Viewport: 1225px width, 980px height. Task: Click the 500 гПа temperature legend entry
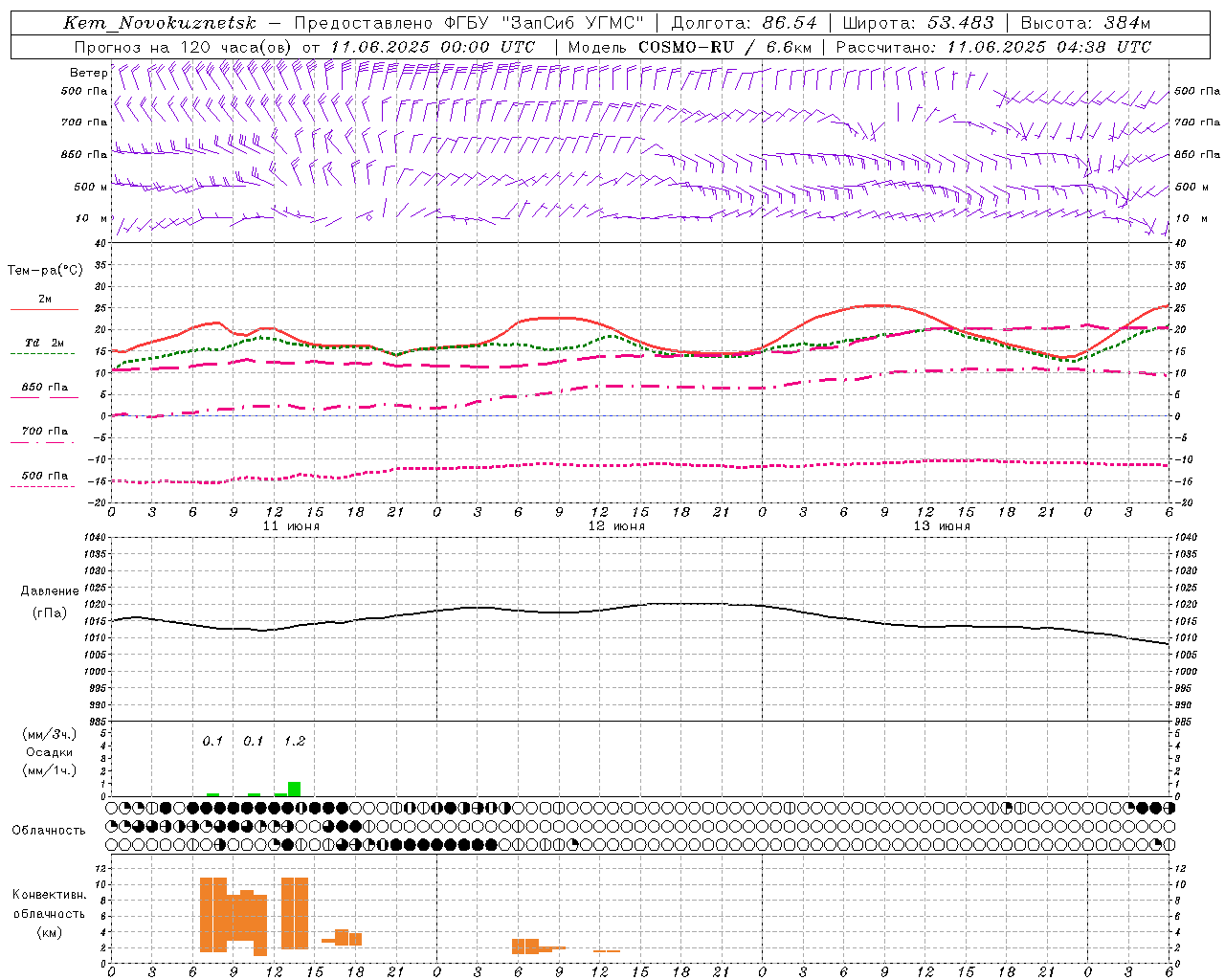[45, 476]
